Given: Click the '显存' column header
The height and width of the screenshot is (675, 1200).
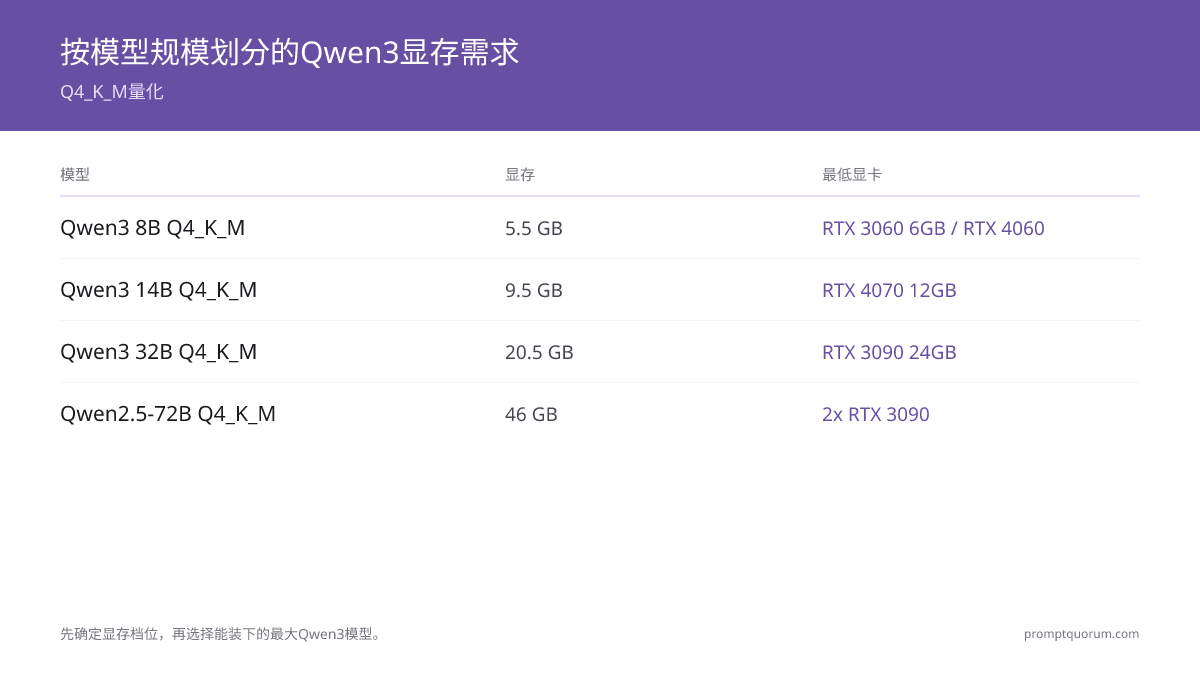Looking at the screenshot, I should tap(520, 174).
